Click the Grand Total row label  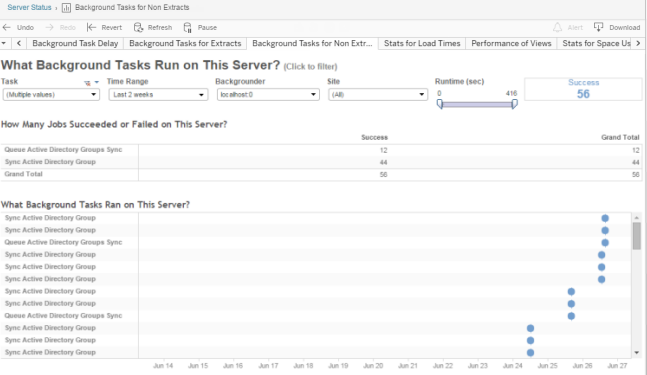tap(24, 174)
